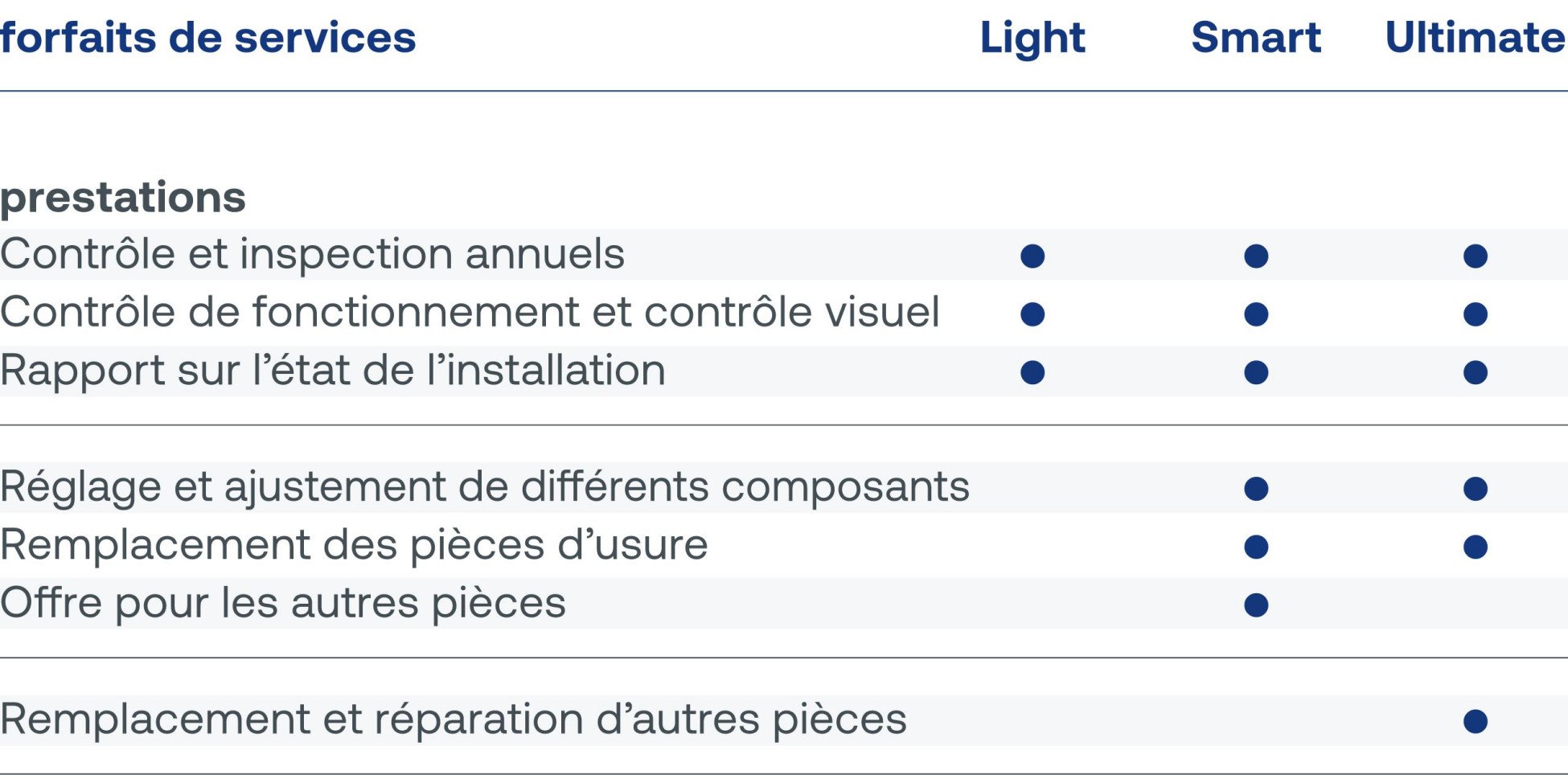Screen dimensions: 1568x779
Task: Select "Remplacement et réparation d'autres pièces" label
Action: tap(454, 720)
